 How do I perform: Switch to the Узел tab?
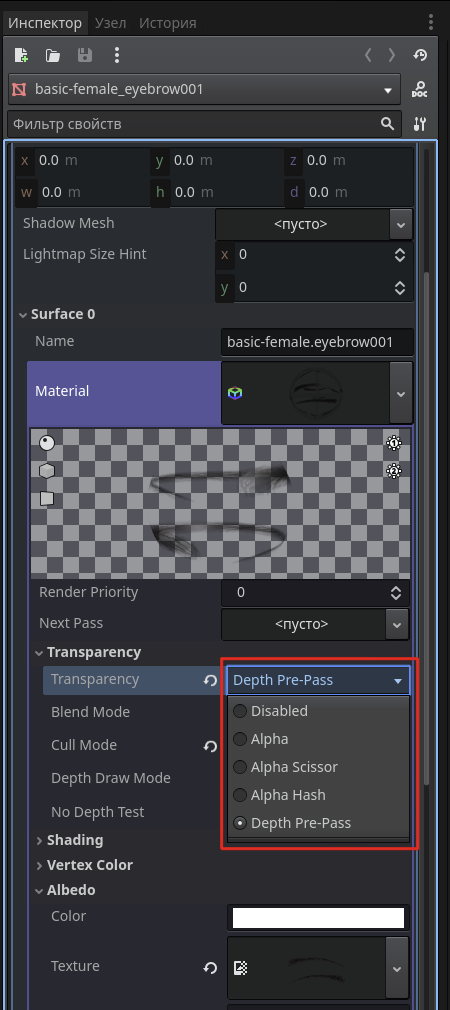click(x=110, y=24)
